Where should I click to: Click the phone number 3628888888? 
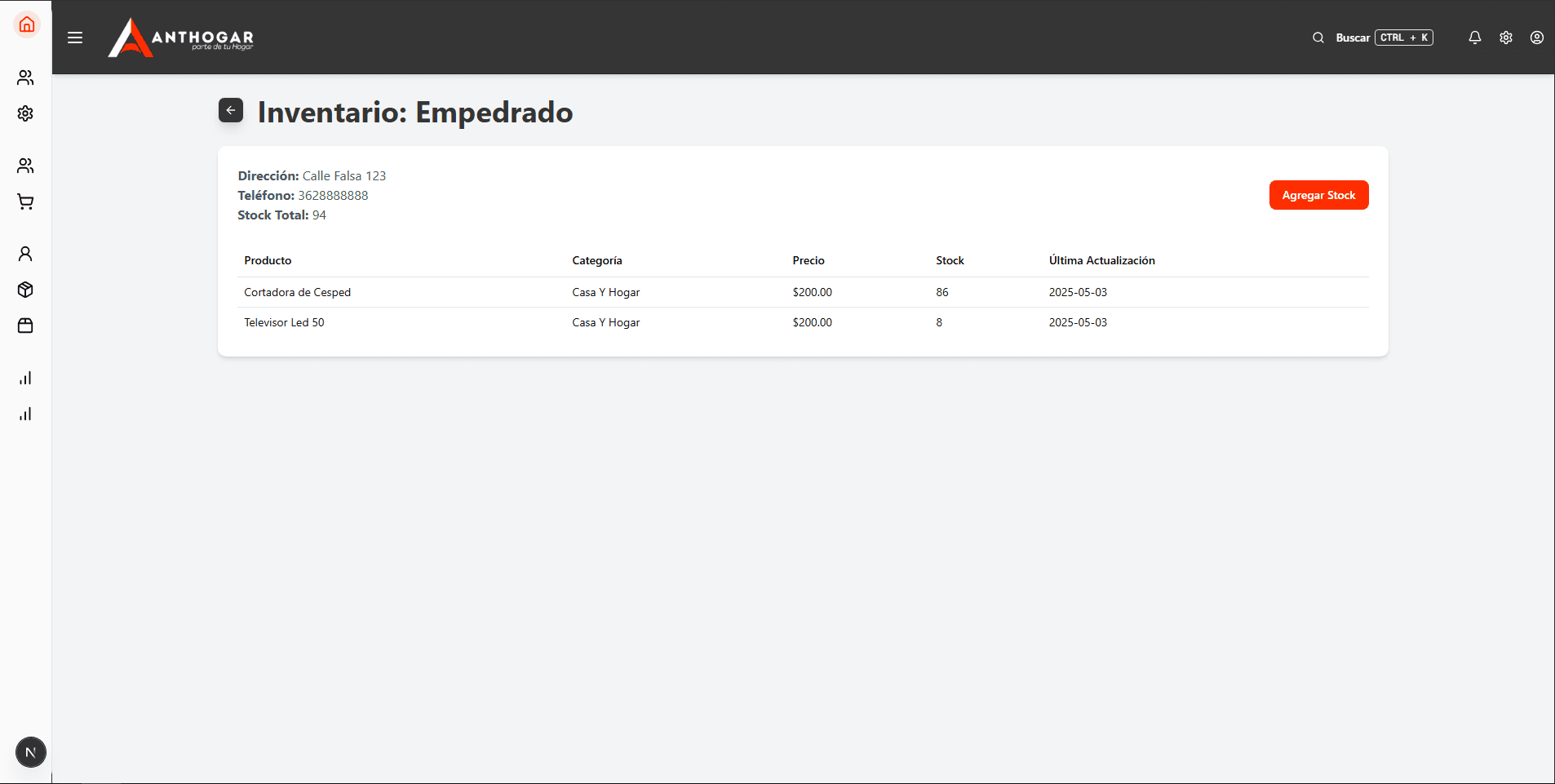(x=333, y=195)
